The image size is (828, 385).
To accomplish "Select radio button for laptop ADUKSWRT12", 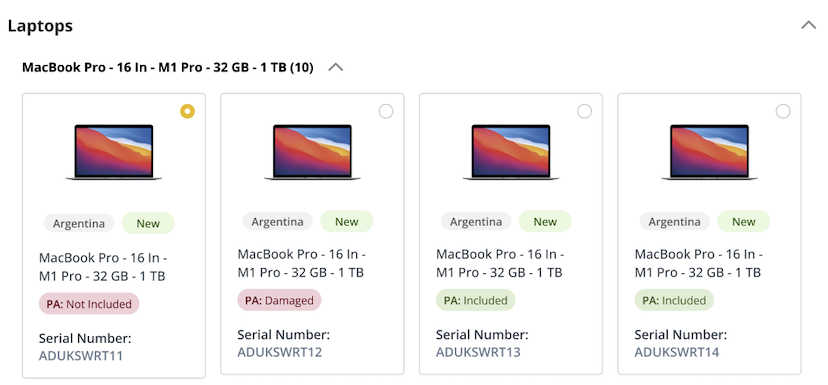I will tap(386, 111).
